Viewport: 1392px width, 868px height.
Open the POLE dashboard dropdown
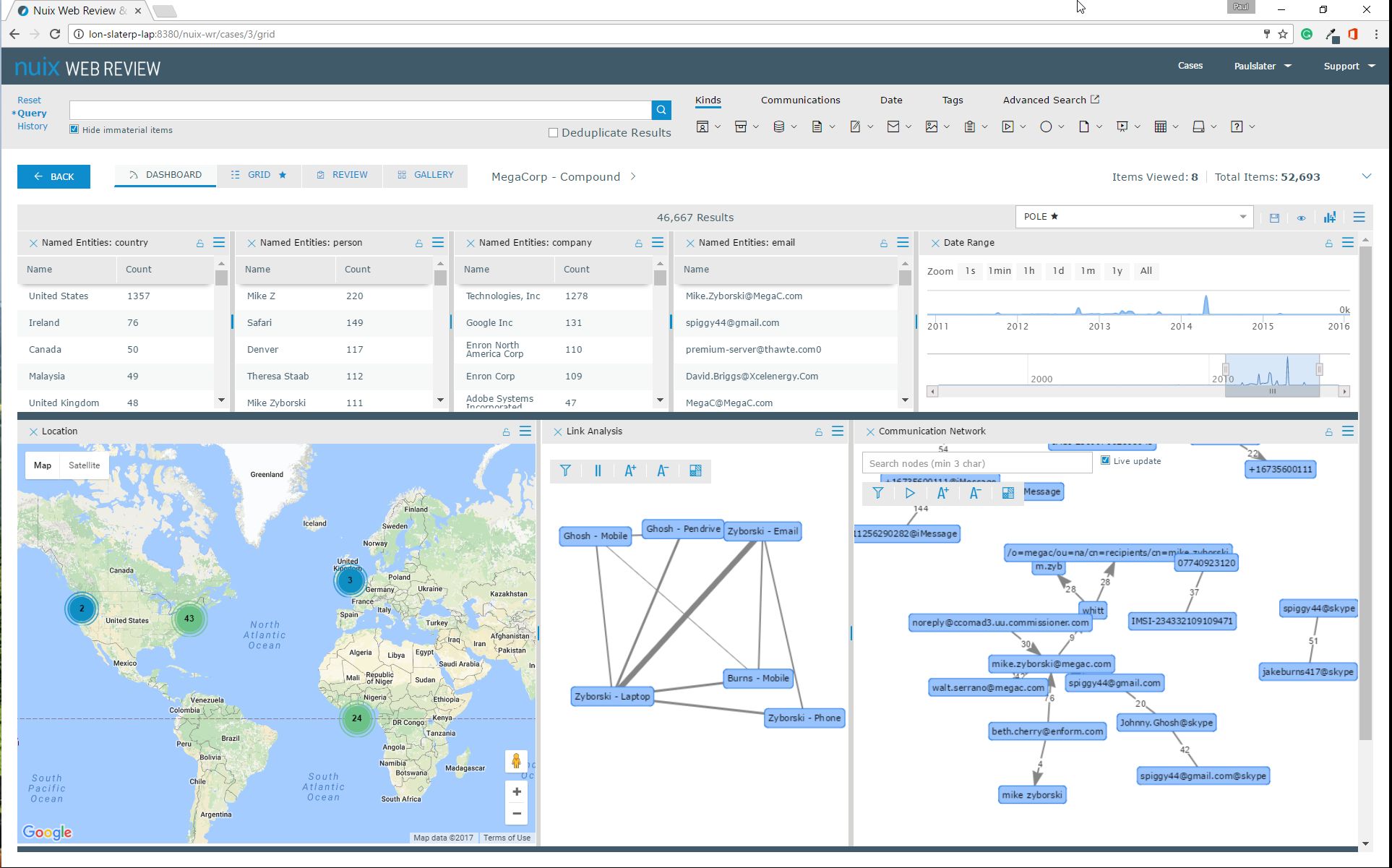pyautogui.click(x=1134, y=217)
